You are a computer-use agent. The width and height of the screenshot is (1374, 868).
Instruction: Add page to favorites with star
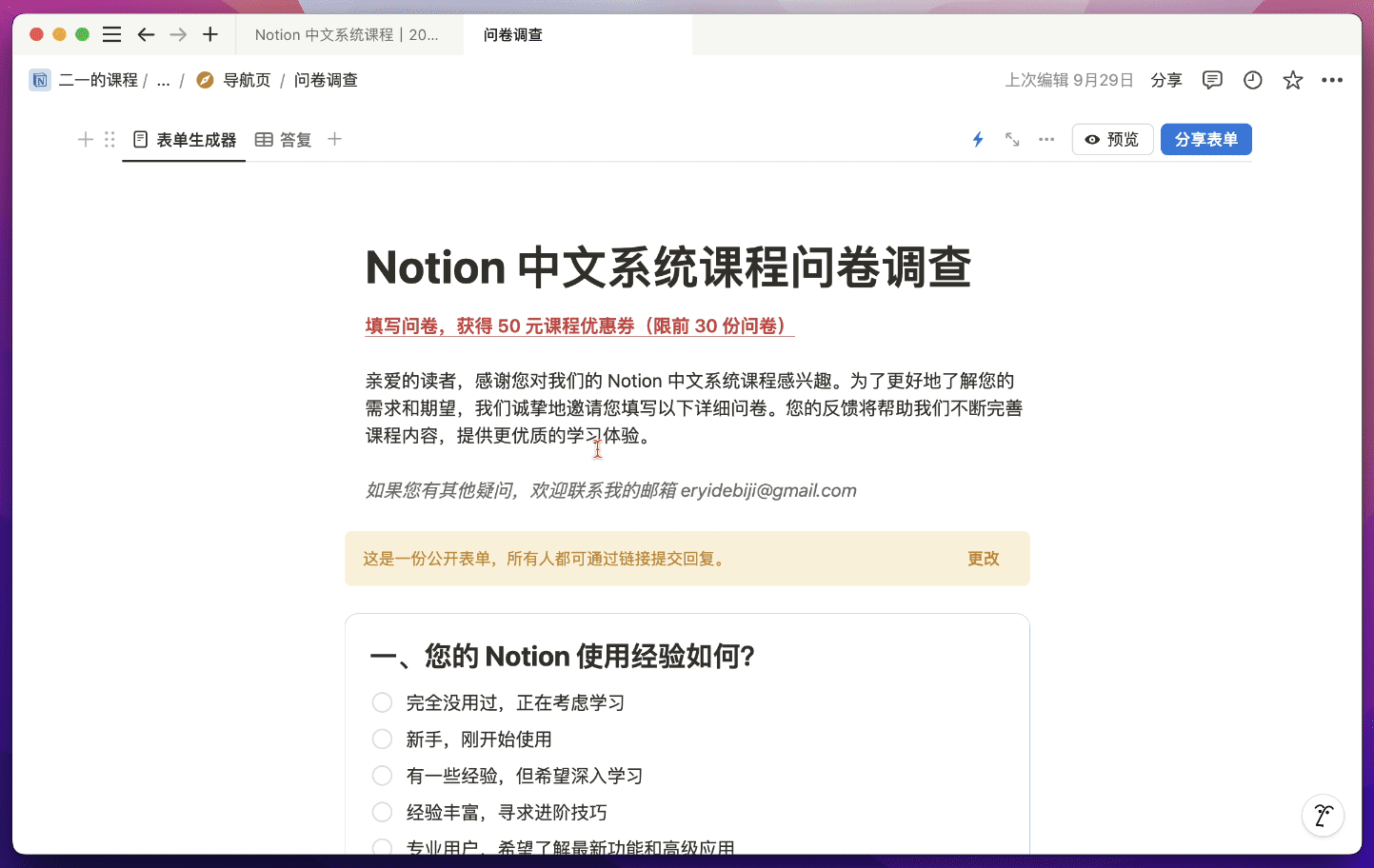click(x=1292, y=80)
